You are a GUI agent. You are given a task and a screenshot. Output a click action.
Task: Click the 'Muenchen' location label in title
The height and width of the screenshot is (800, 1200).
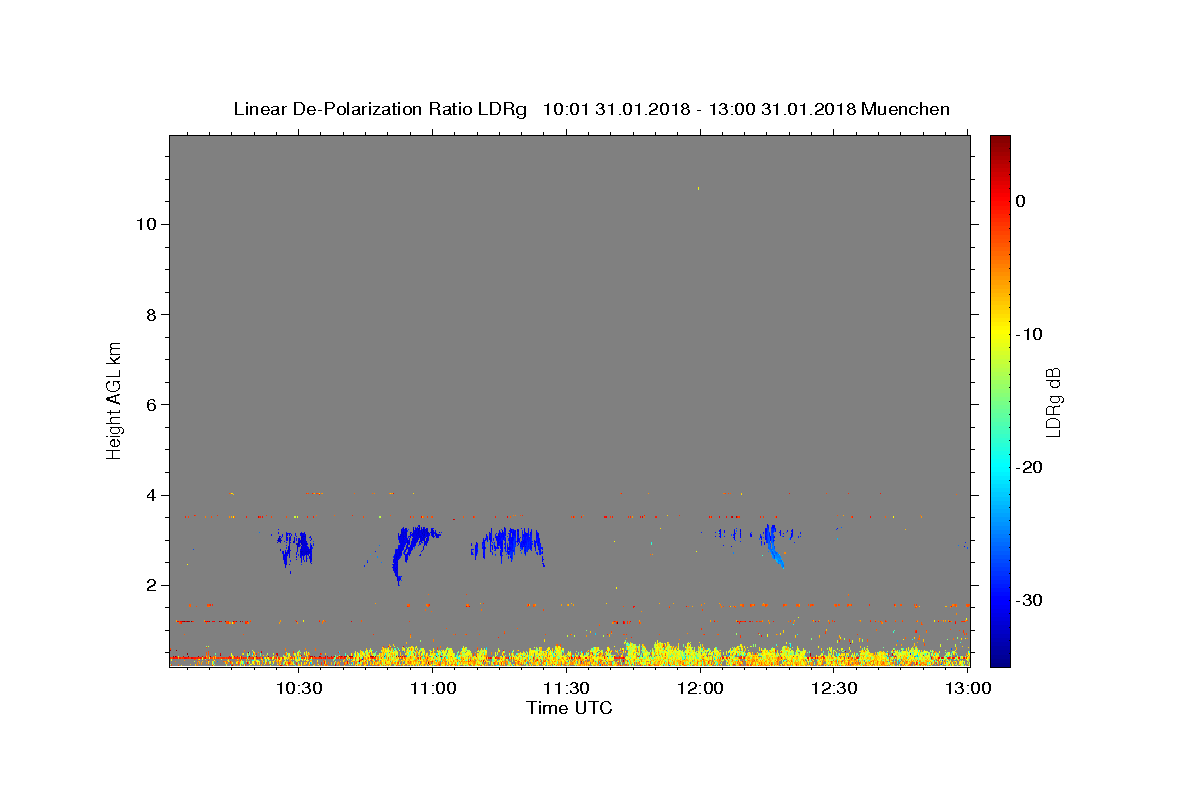point(905,109)
